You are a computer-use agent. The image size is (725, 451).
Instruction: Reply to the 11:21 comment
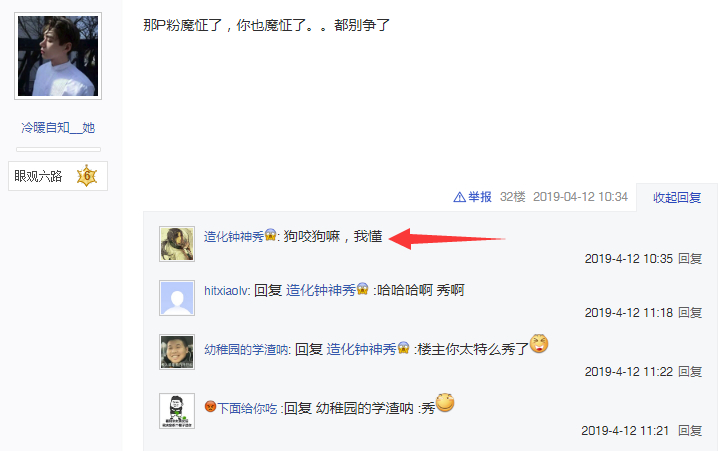(x=690, y=431)
